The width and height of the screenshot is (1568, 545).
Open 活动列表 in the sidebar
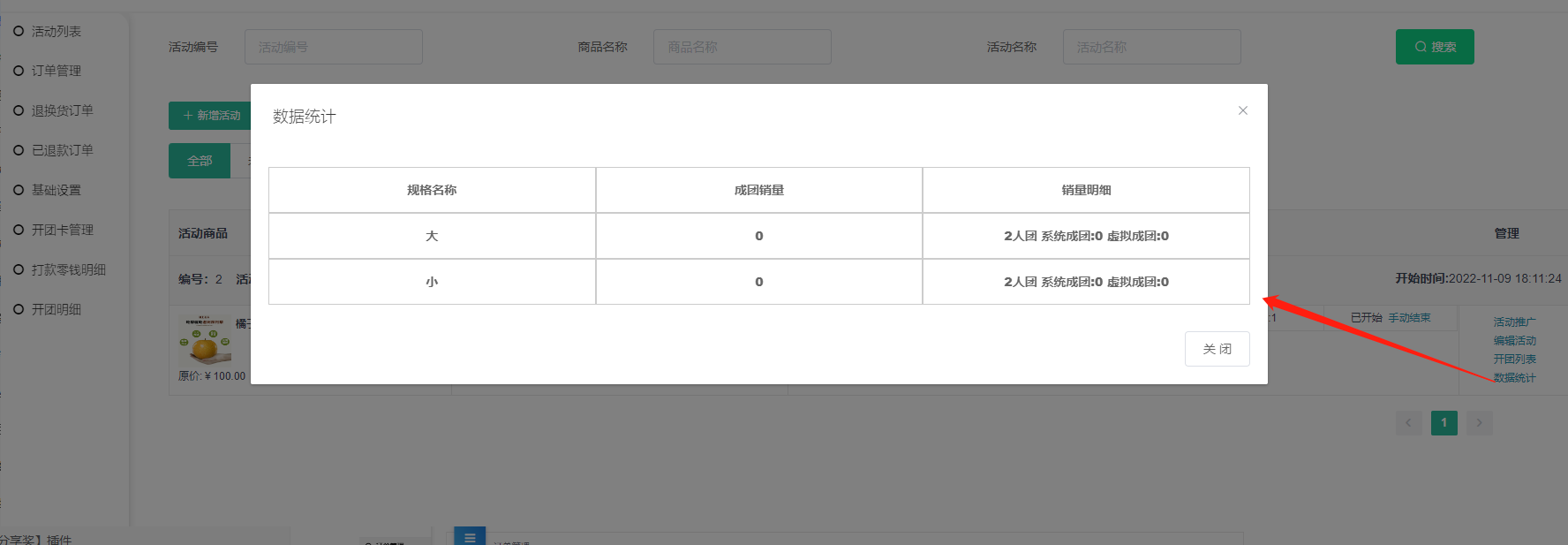coord(56,31)
